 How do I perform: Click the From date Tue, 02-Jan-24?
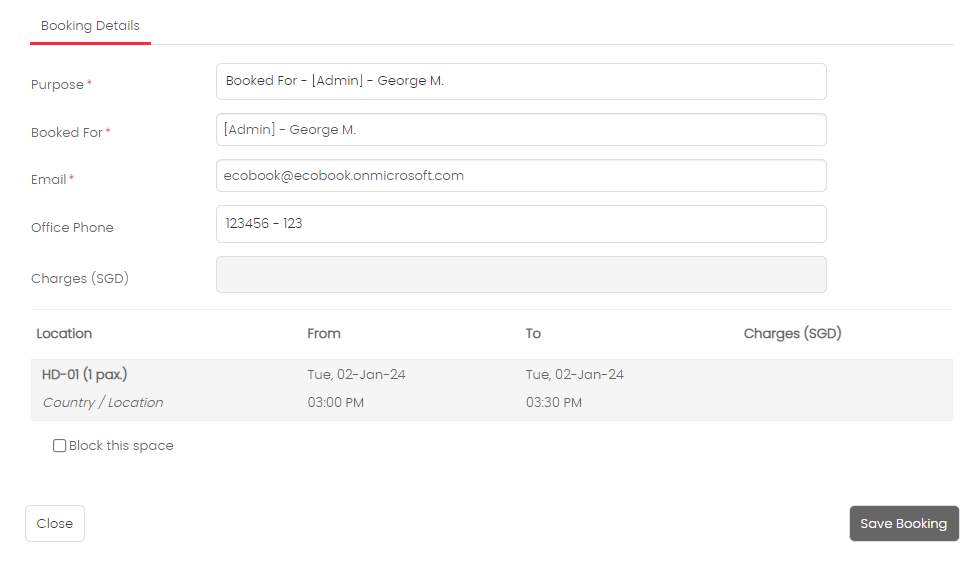tap(356, 374)
